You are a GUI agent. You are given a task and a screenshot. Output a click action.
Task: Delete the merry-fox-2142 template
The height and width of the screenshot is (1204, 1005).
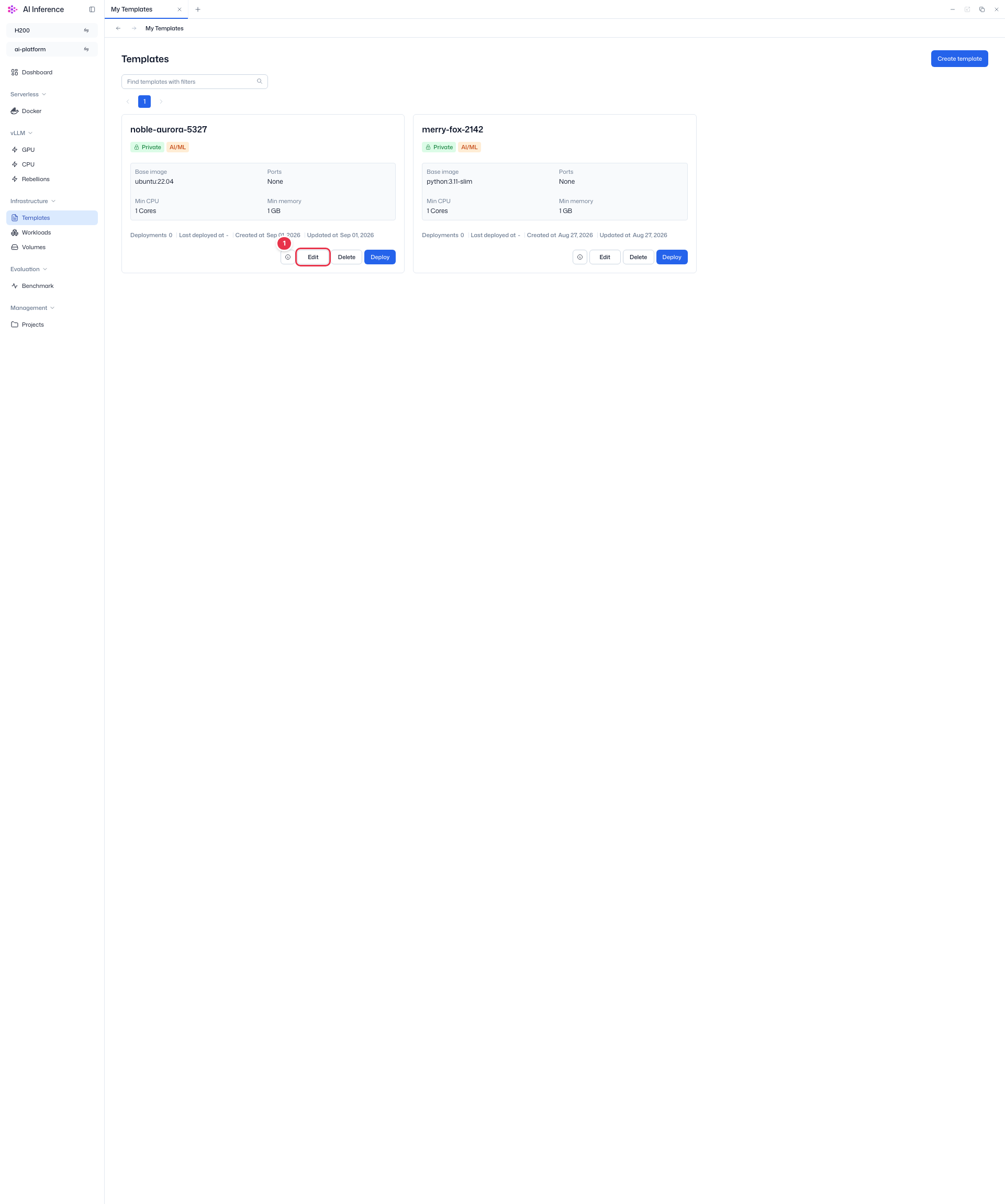coord(638,257)
